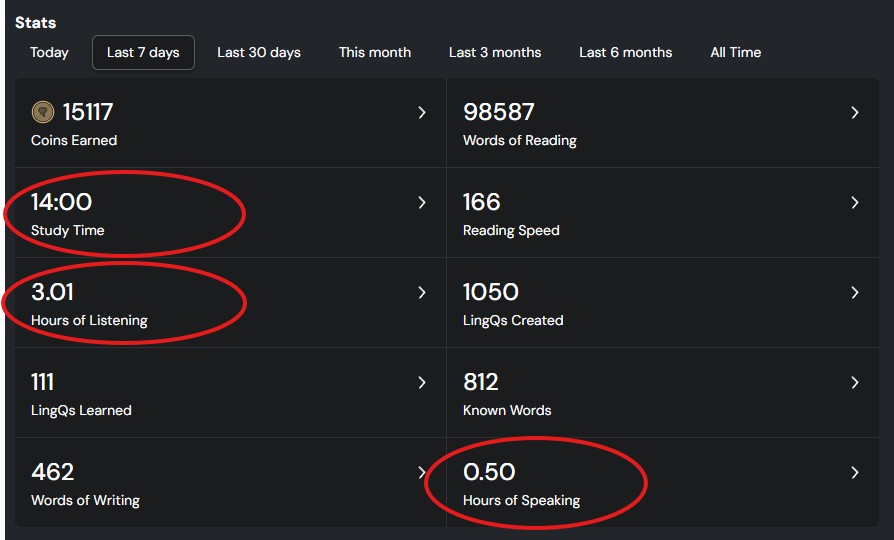Select the Last 7 days tab
894x540 pixels.
click(143, 52)
